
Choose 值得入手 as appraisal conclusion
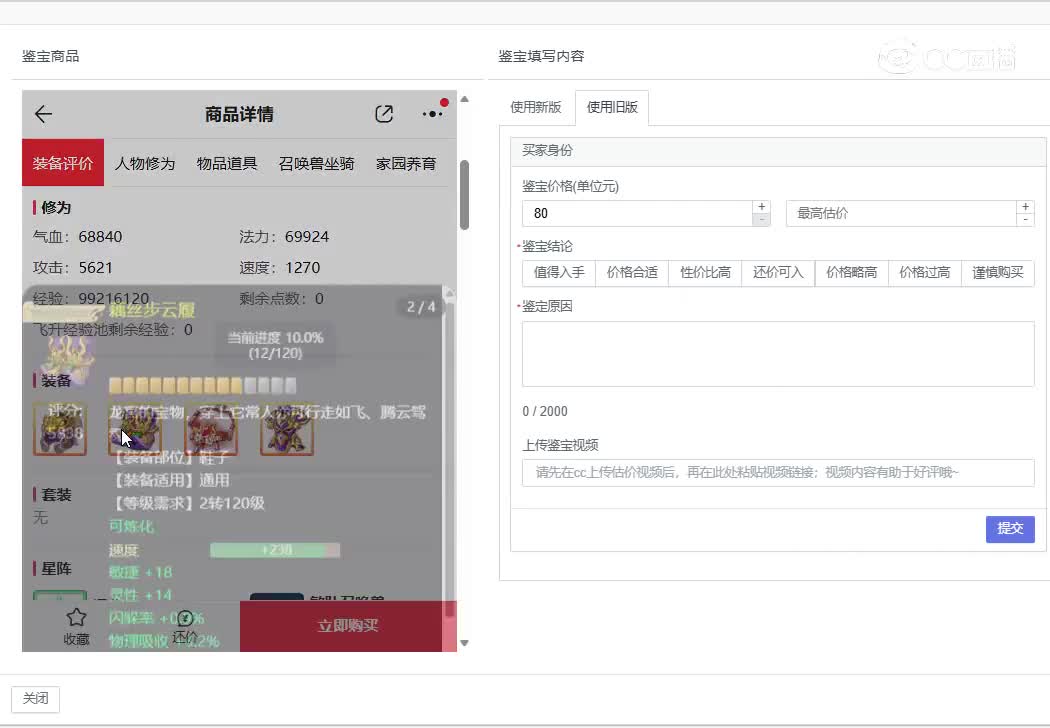[559, 273]
